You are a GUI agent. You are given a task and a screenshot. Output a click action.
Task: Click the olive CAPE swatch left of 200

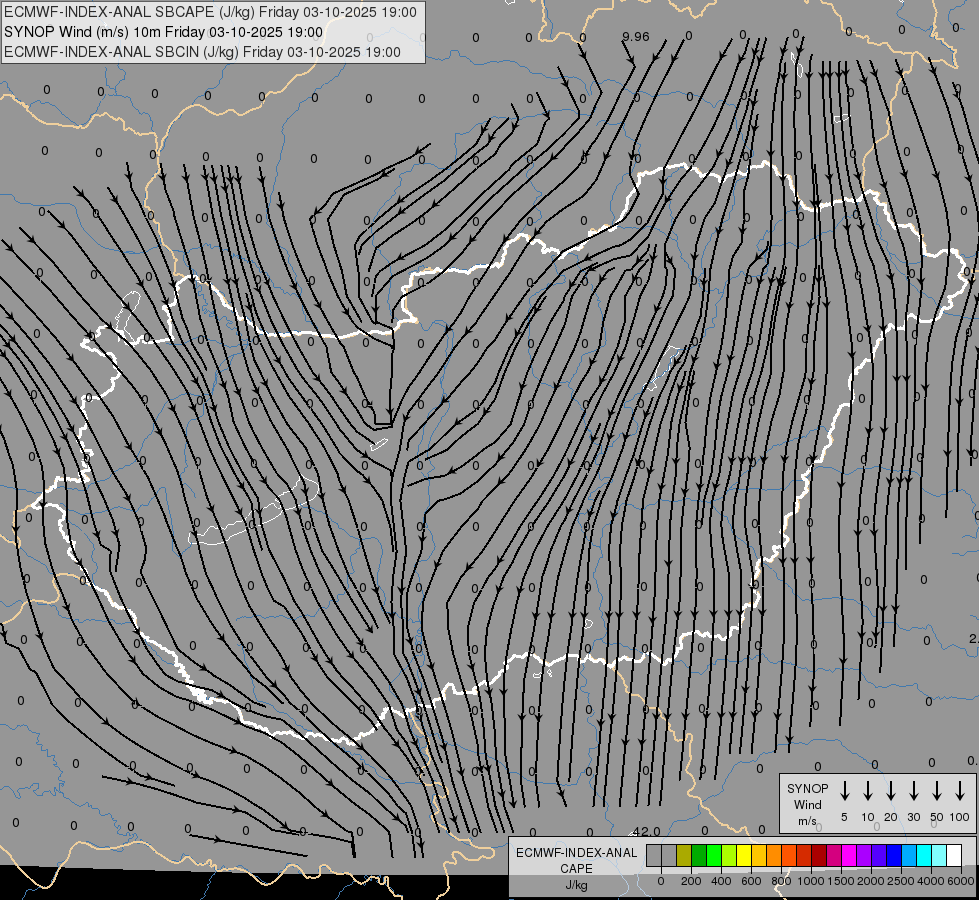coord(684,855)
